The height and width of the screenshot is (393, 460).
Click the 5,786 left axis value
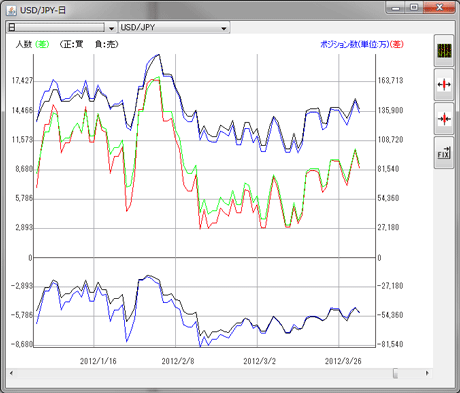(x=24, y=198)
